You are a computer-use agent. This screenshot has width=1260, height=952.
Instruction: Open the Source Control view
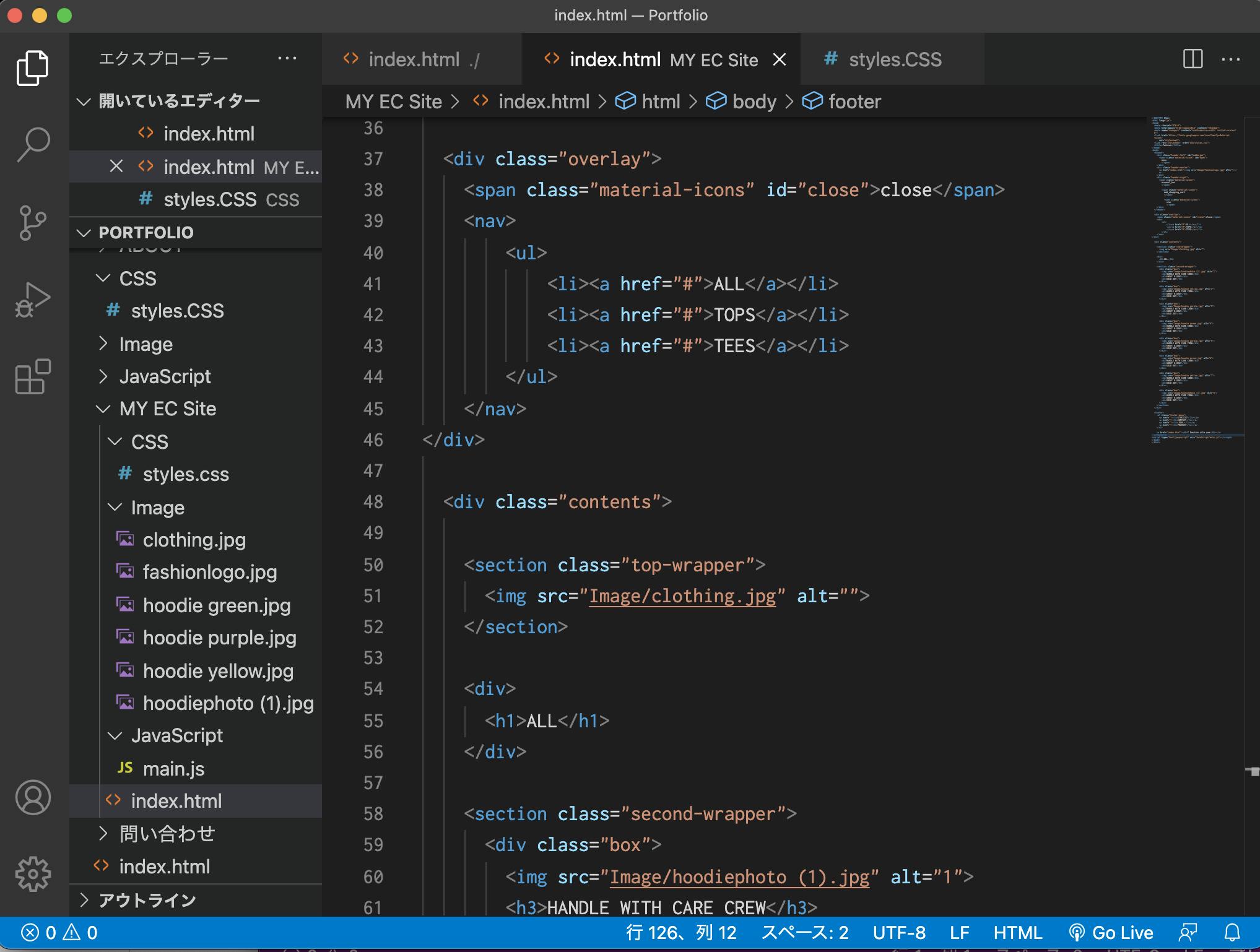click(33, 222)
